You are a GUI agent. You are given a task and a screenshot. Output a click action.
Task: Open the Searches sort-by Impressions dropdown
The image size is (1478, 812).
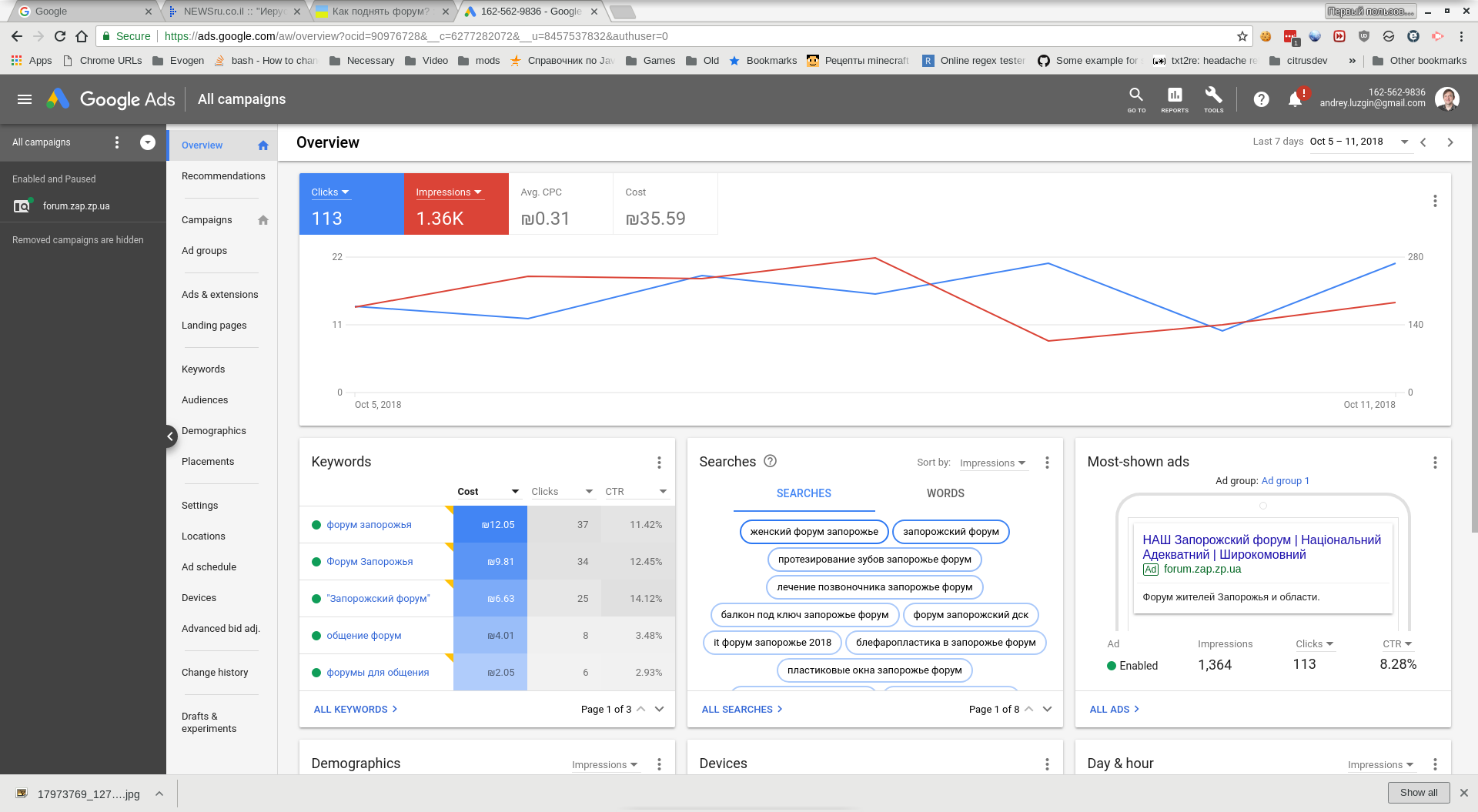click(992, 463)
